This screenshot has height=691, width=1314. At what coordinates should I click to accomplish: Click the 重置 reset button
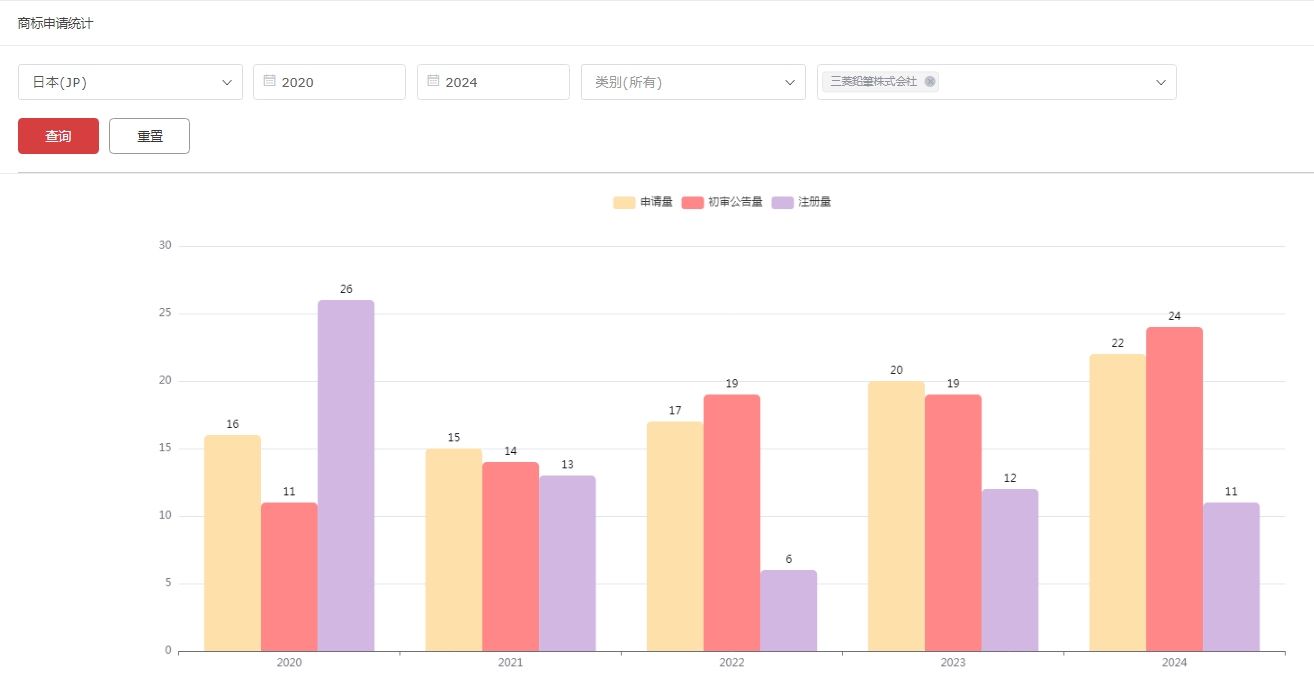149,136
